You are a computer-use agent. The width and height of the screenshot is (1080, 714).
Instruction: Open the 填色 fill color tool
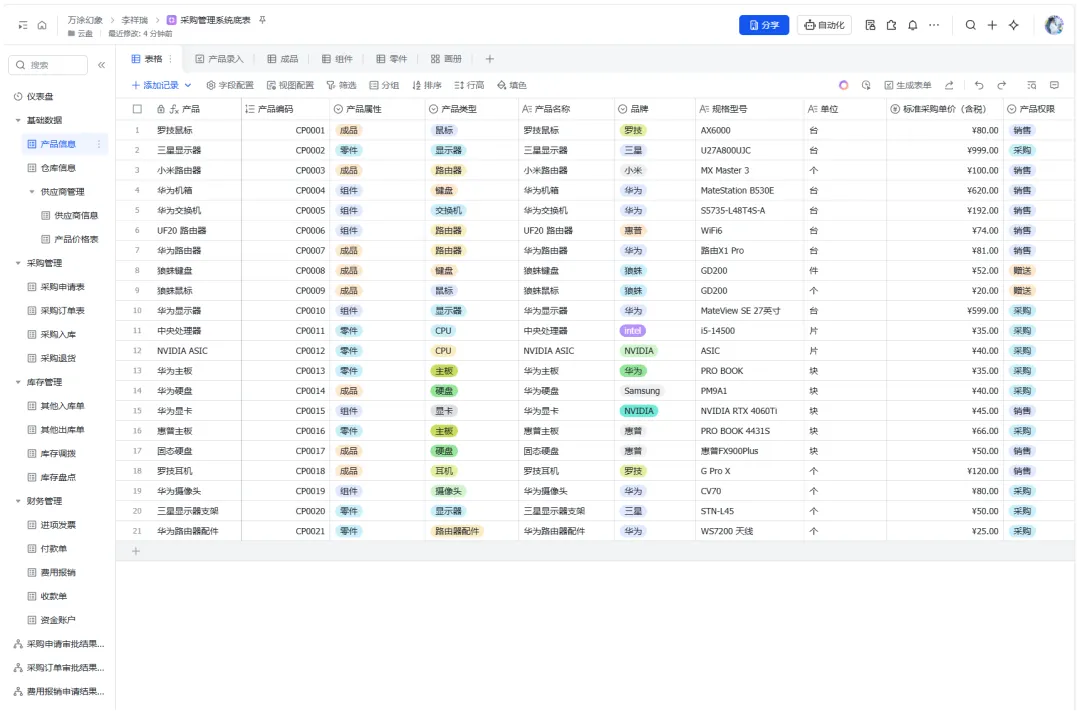point(512,85)
